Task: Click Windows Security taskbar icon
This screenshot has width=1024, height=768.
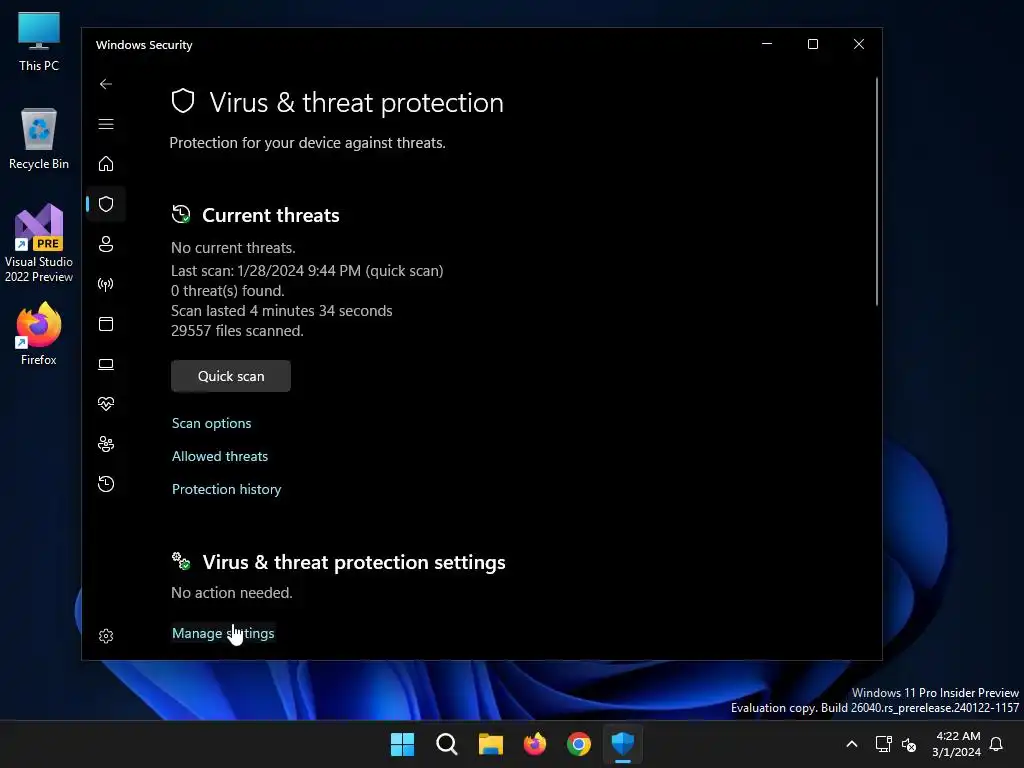Action: click(x=623, y=744)
